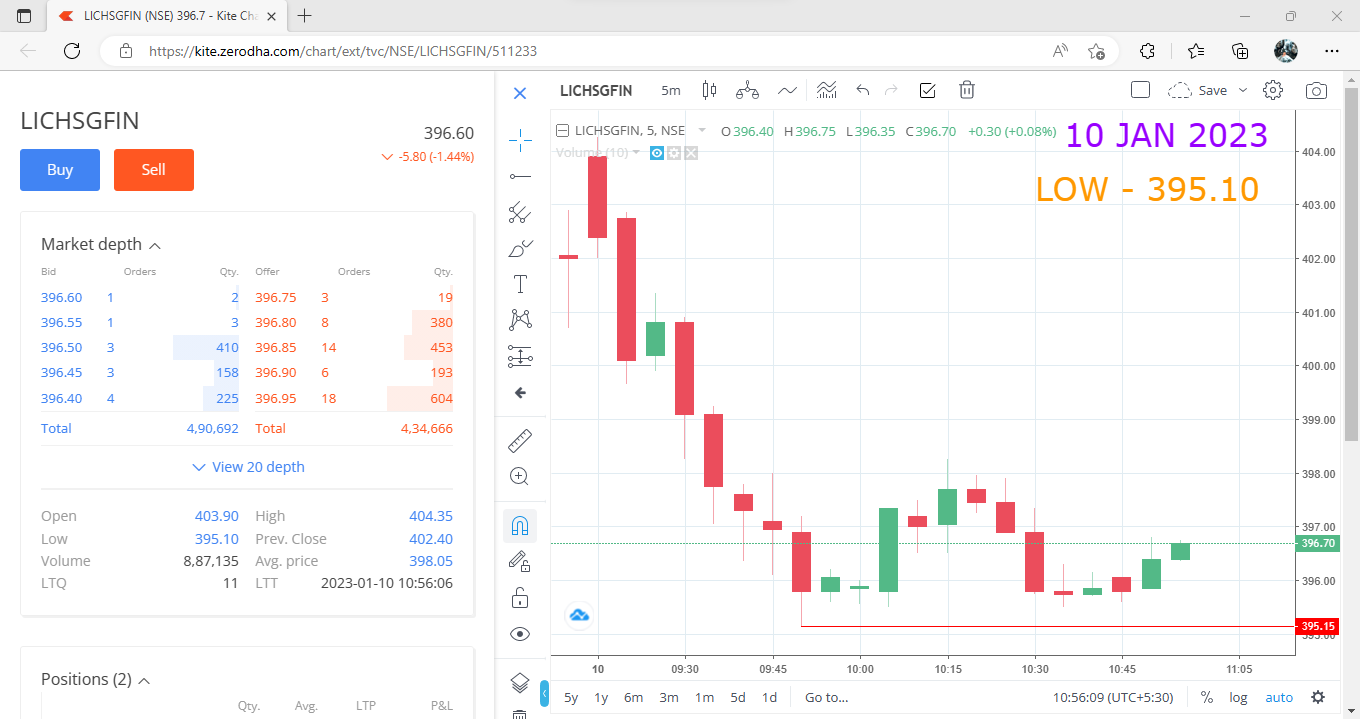
Task: Select the measure ruler tool
Action: (x=520, y=440)
